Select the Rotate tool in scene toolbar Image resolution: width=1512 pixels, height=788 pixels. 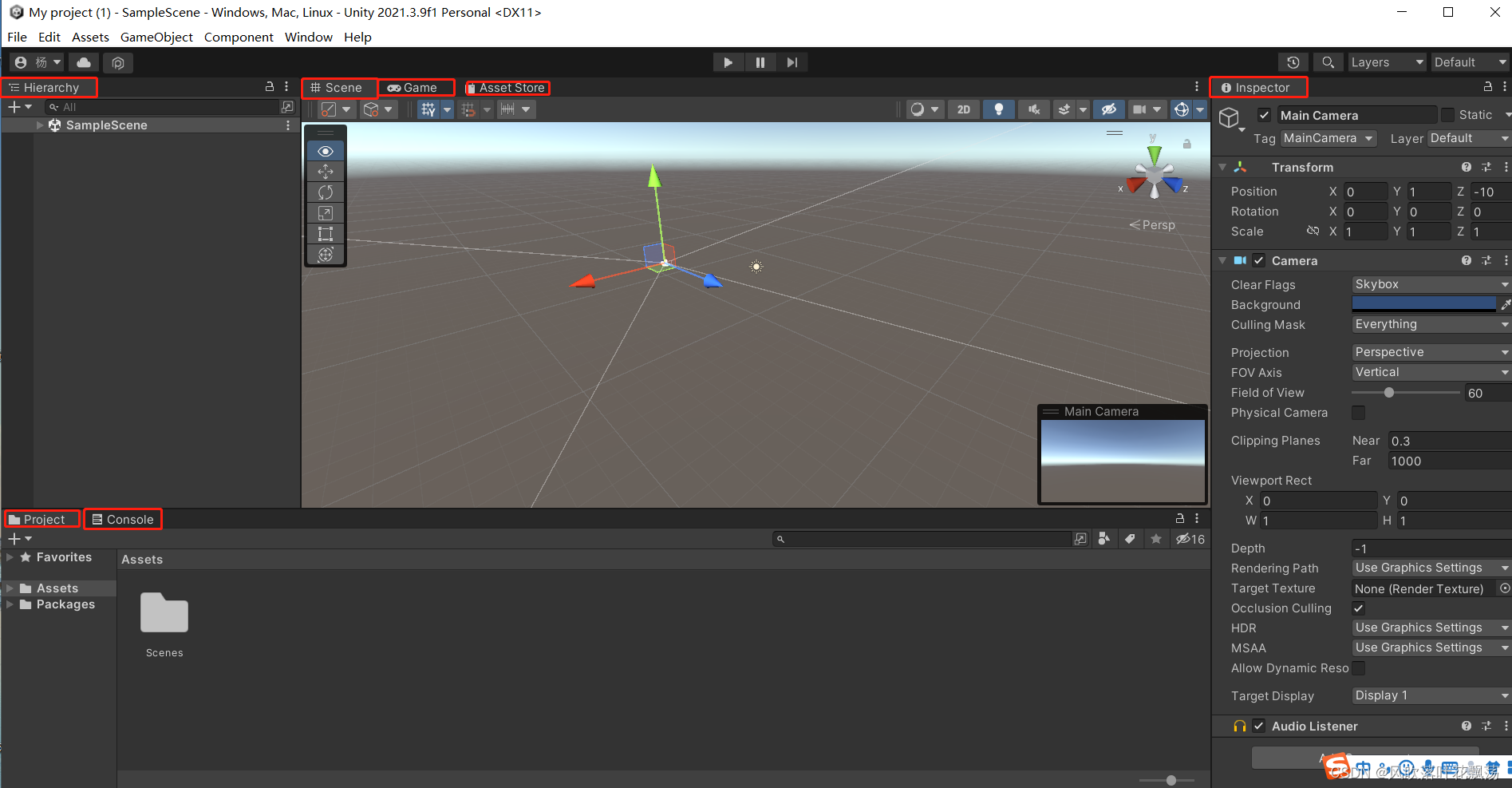coord(326,192)
